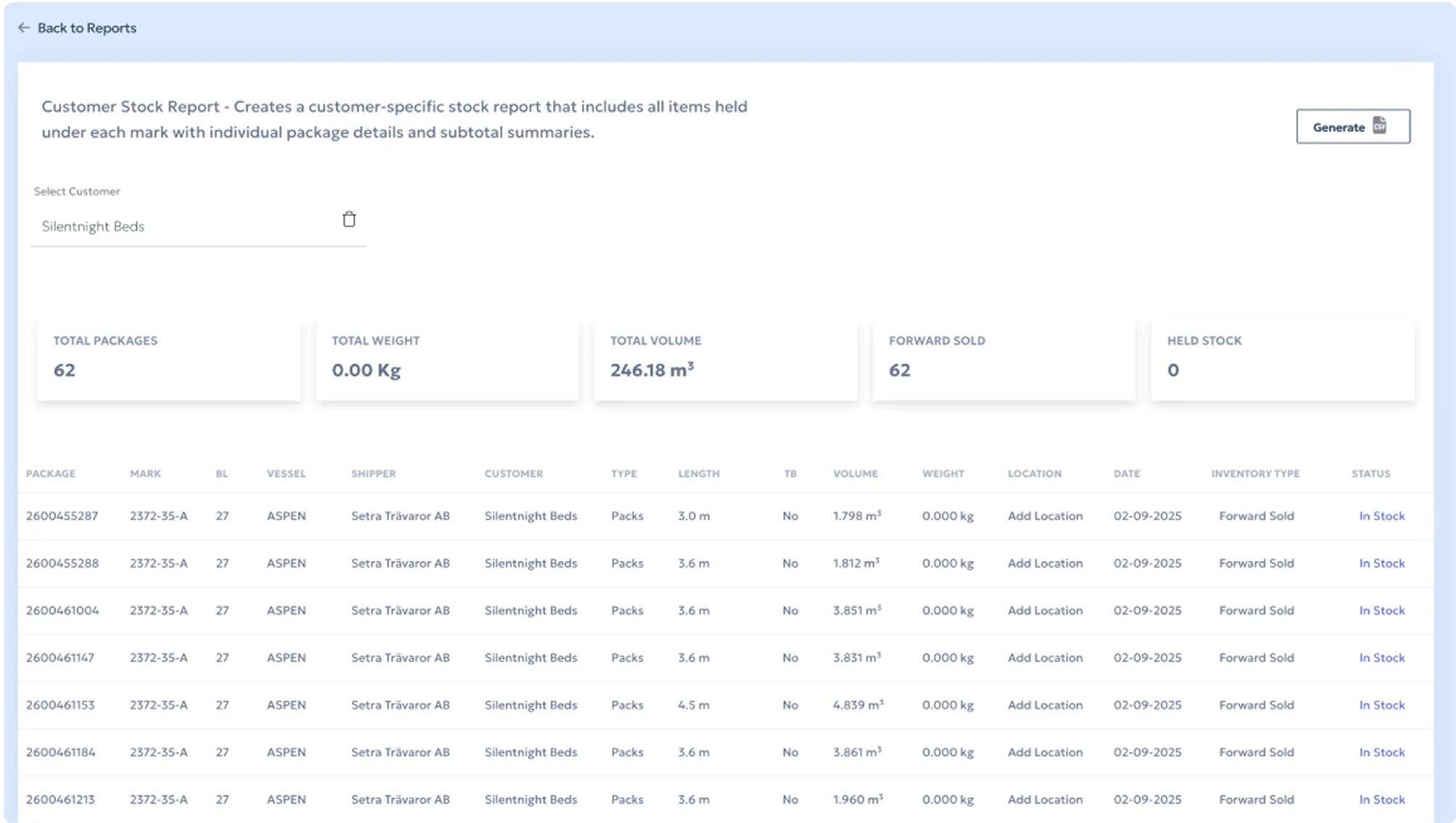
Task: Select the Total Packages summary card
Action: [169, 358]
